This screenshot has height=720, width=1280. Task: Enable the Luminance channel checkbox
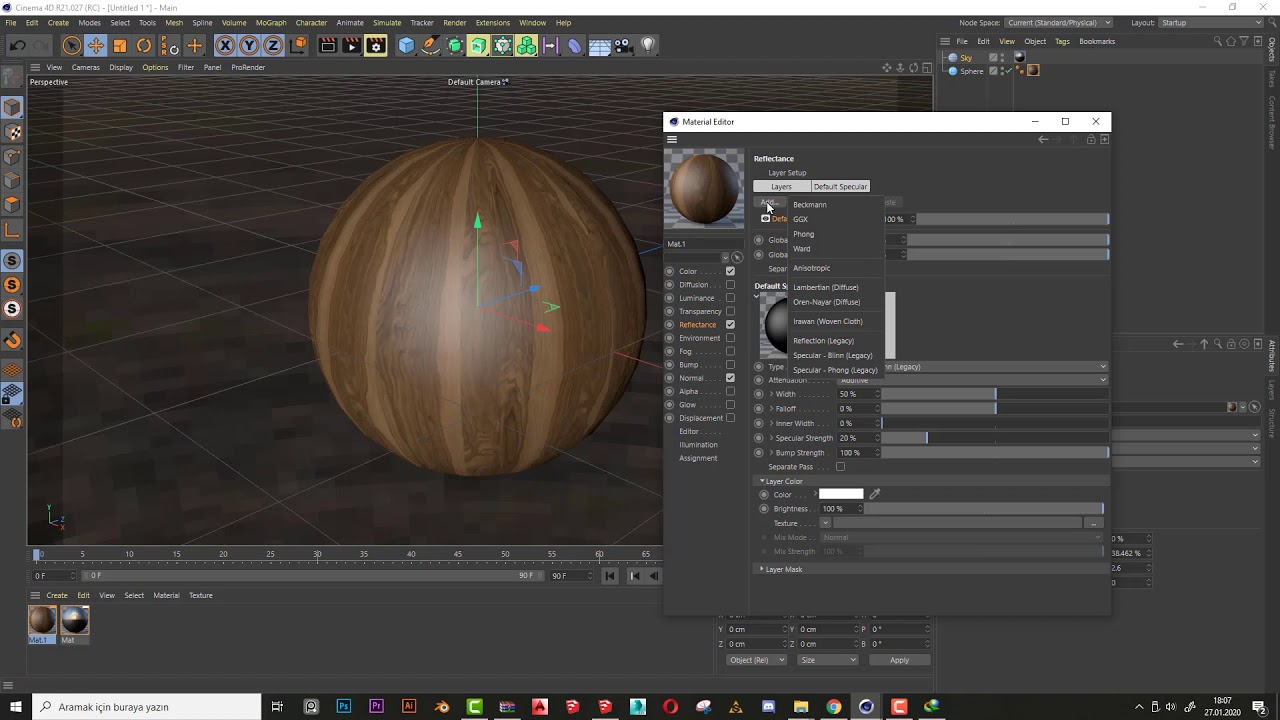tap(730, 298)
